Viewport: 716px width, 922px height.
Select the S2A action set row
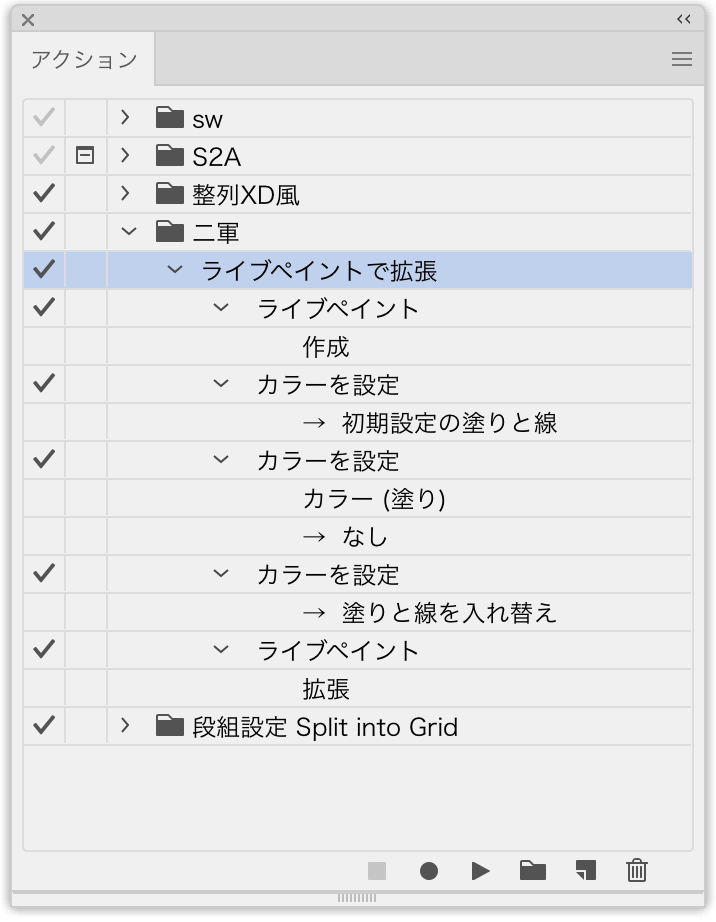[x=357, y=156]
